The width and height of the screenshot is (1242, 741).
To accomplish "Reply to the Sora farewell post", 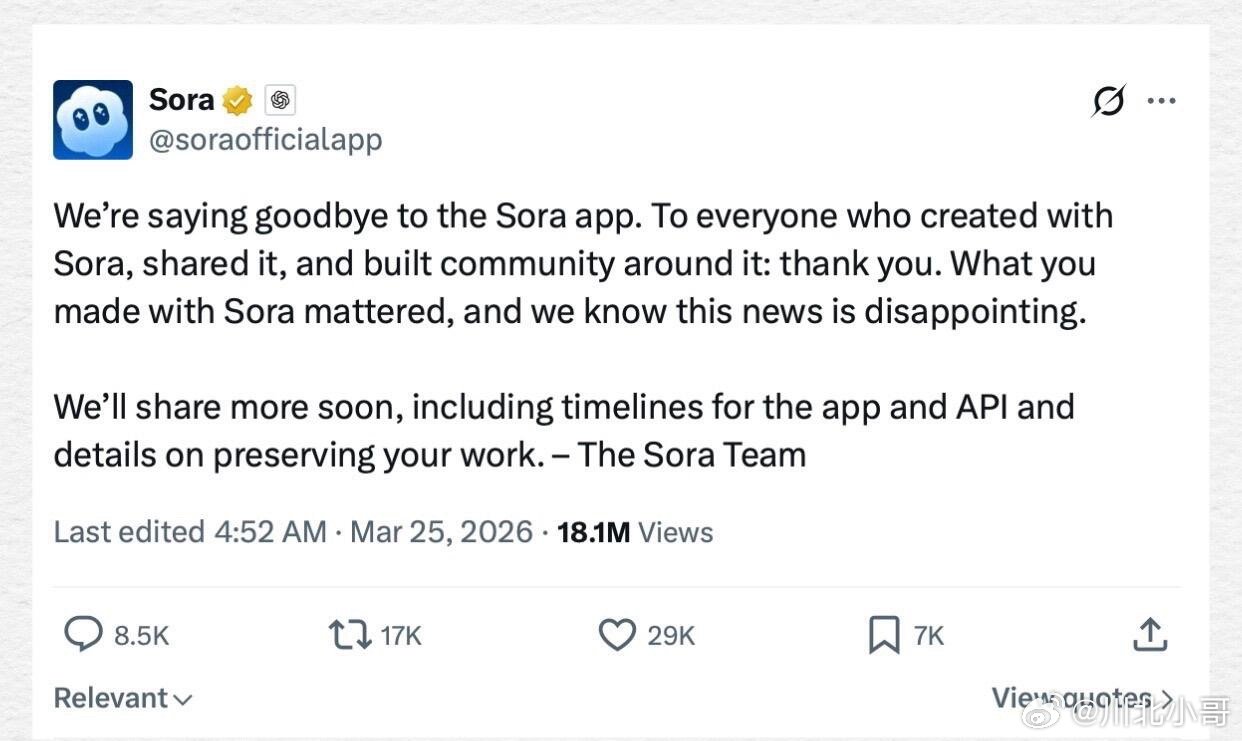I will (84, 634).
